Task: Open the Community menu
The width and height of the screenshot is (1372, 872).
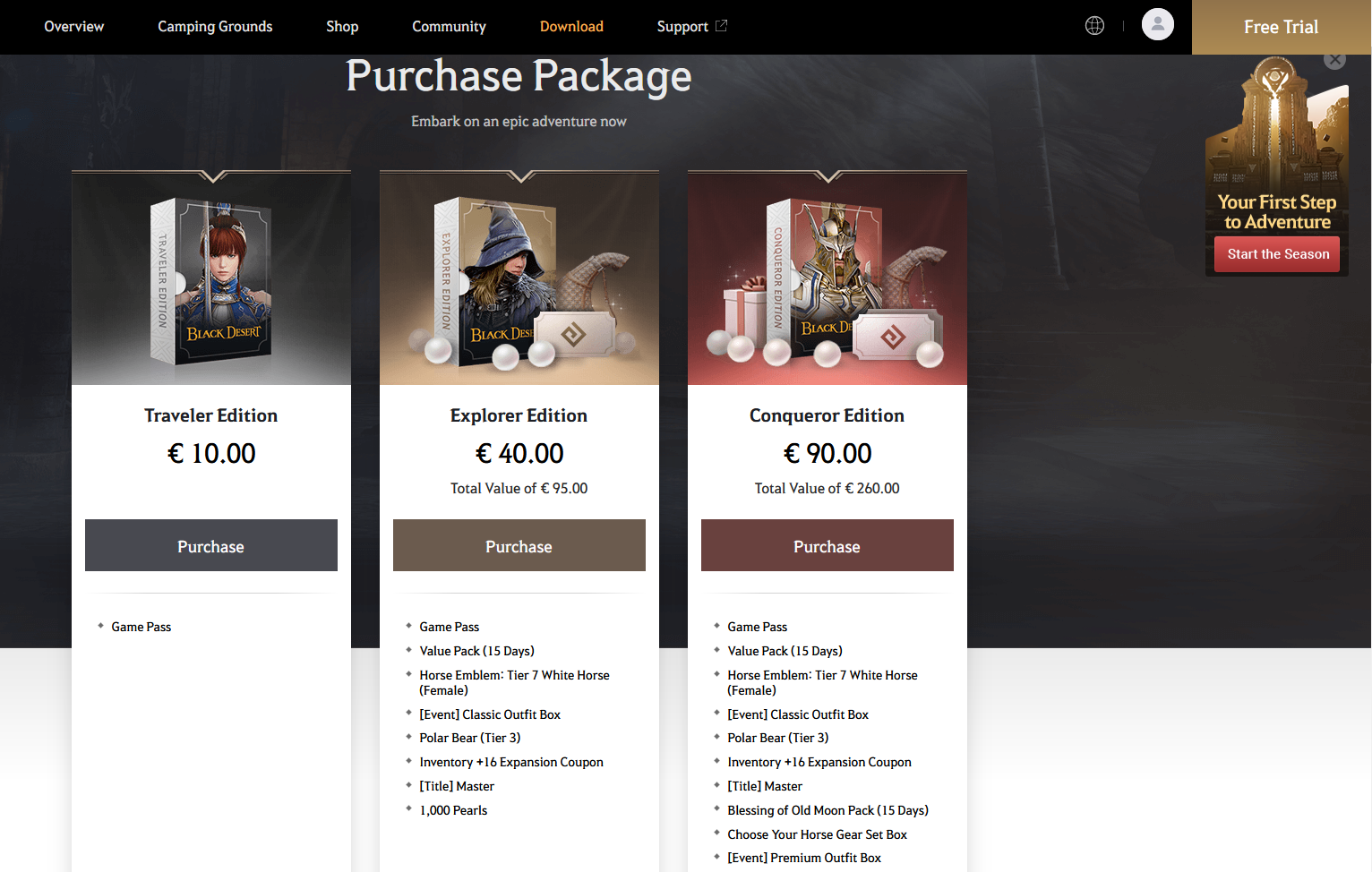Action: (x=449, y=27)
